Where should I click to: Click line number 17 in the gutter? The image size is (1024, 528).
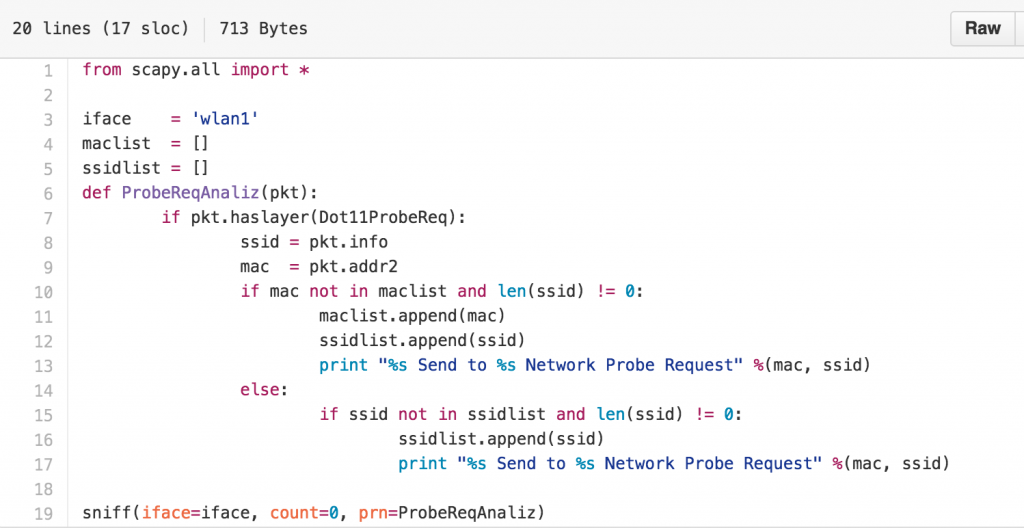[44, 463]
